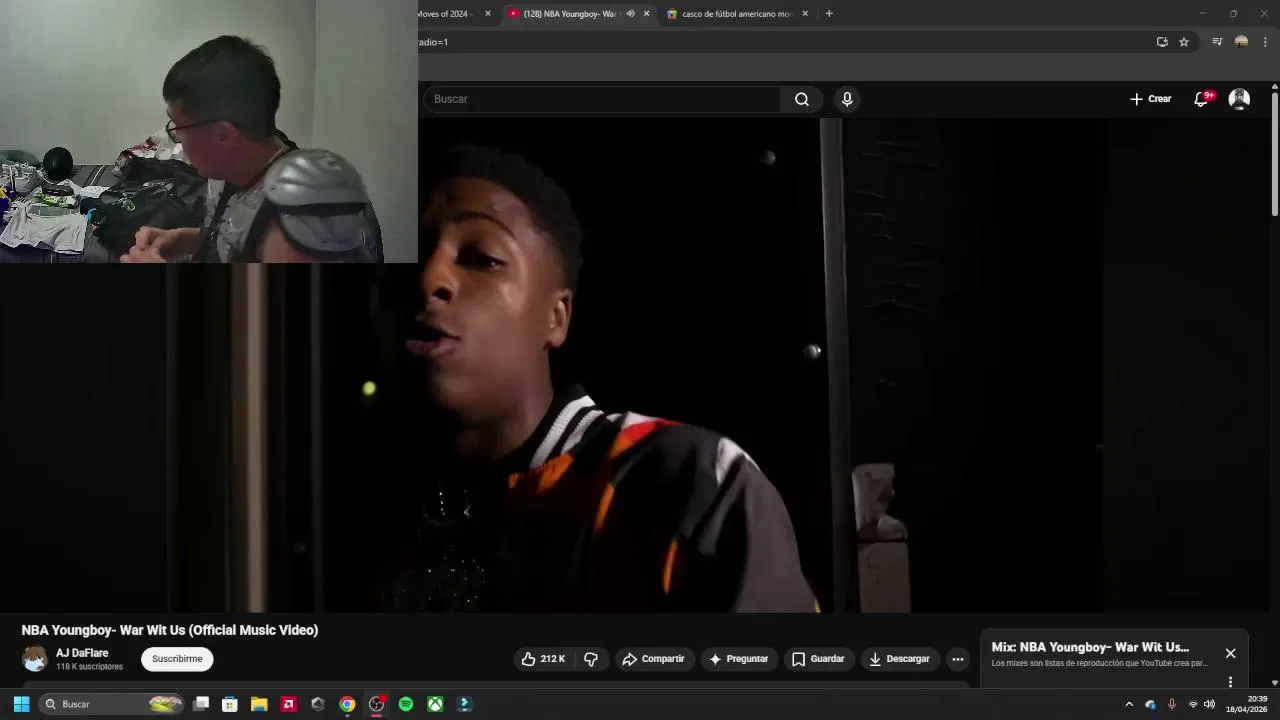Close the Mix: NBA Youngboy panel
The height and width of the screenshot is (720, 1280).
[x=1231, y=653]
